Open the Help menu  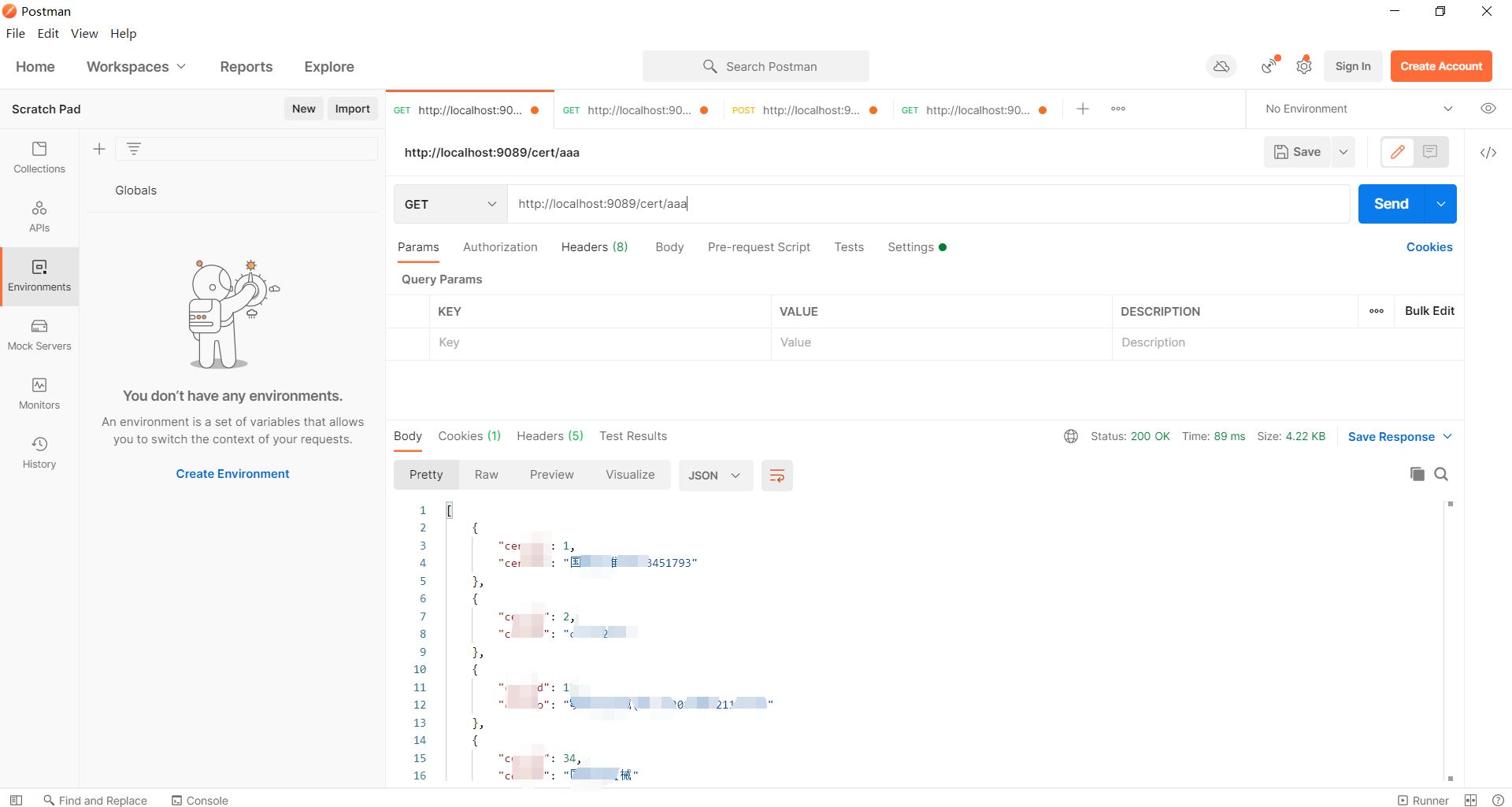[123, 33]
